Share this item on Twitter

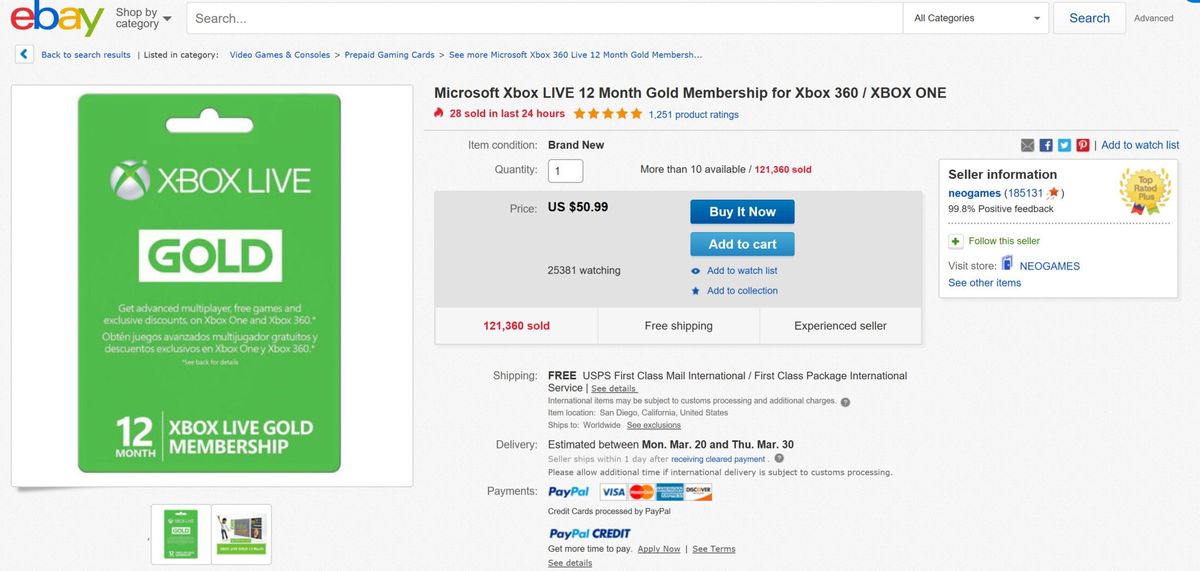[1064, 145]
